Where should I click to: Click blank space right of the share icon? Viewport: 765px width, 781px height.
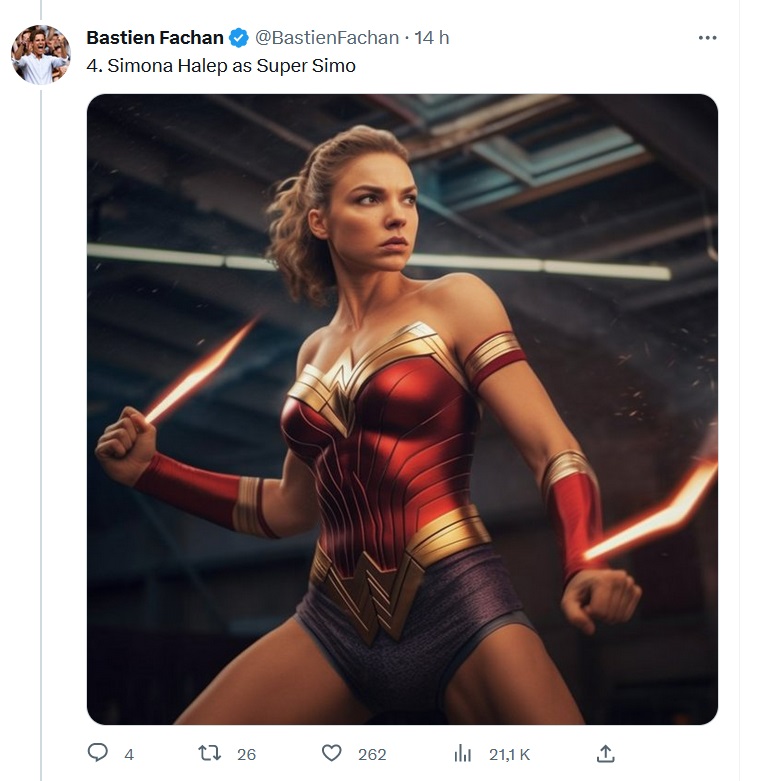[x=680, y=753]
